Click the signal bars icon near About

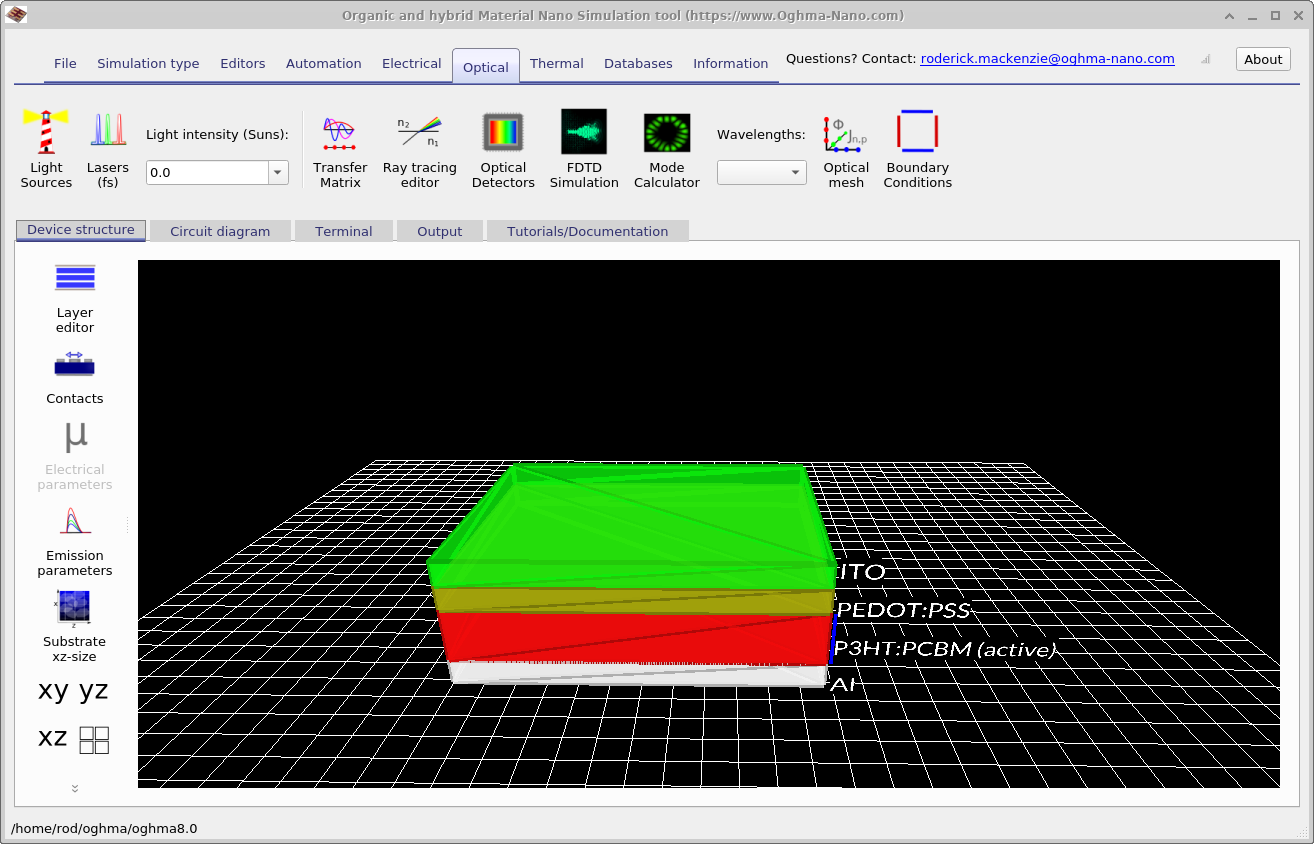tap(1206, 59)
